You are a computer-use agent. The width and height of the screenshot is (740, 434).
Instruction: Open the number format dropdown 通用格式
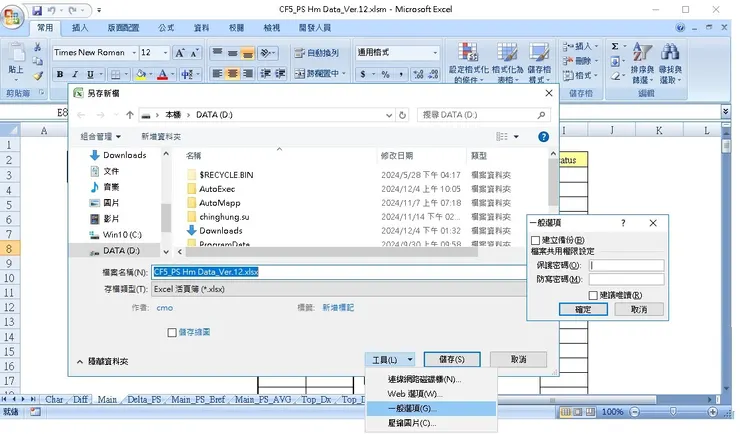pos(435,53)
